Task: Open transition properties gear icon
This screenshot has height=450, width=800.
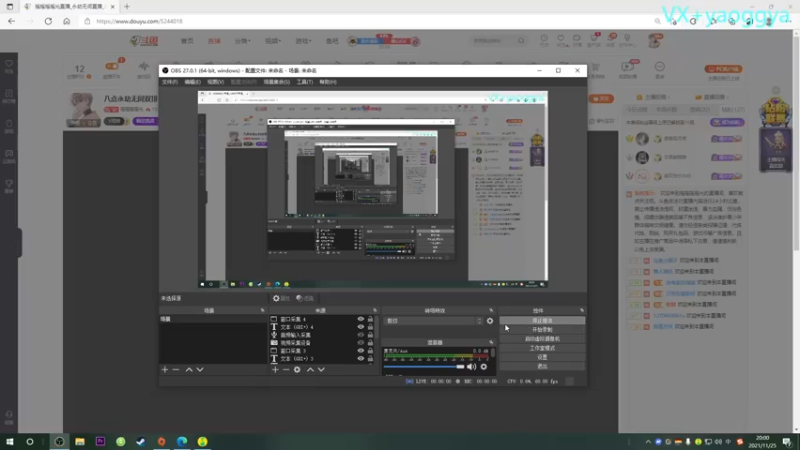Action: click(490, 321)
